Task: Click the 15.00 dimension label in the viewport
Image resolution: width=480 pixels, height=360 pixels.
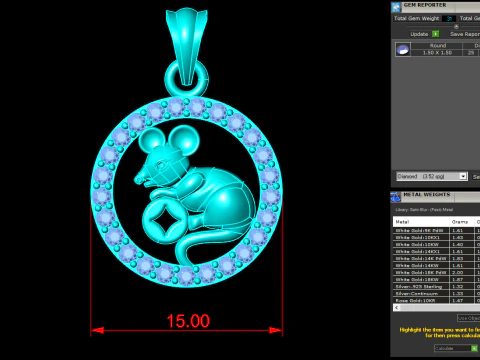Action: pyautogui.click(x=188, y=321)
